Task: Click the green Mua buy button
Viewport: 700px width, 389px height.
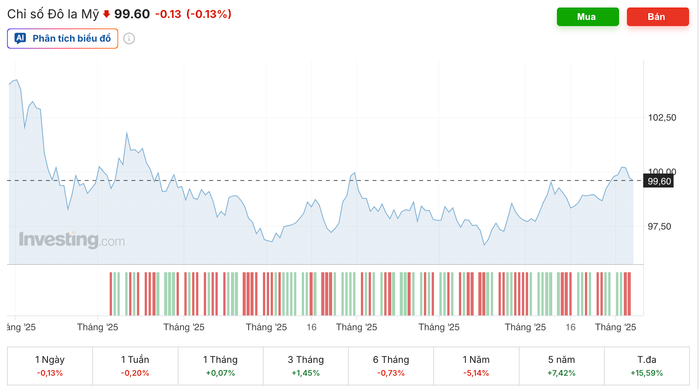Action: point(588,17)
